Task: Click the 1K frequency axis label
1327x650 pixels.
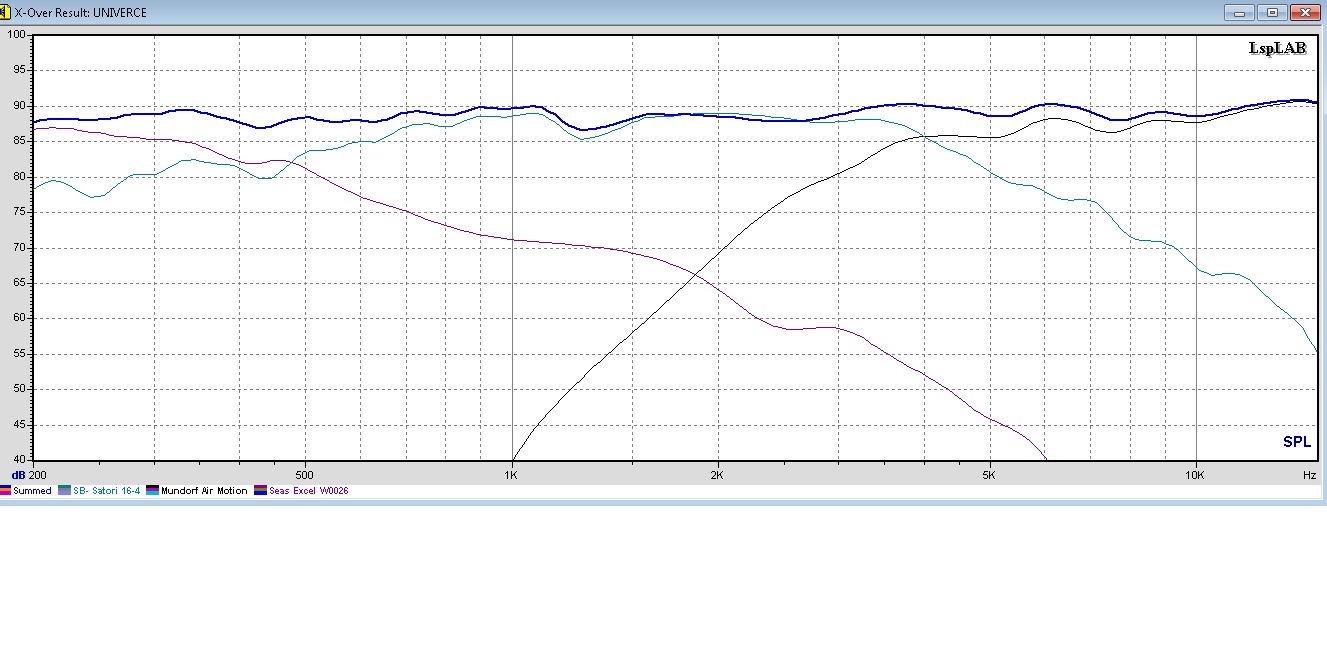Action: point(511,475)
